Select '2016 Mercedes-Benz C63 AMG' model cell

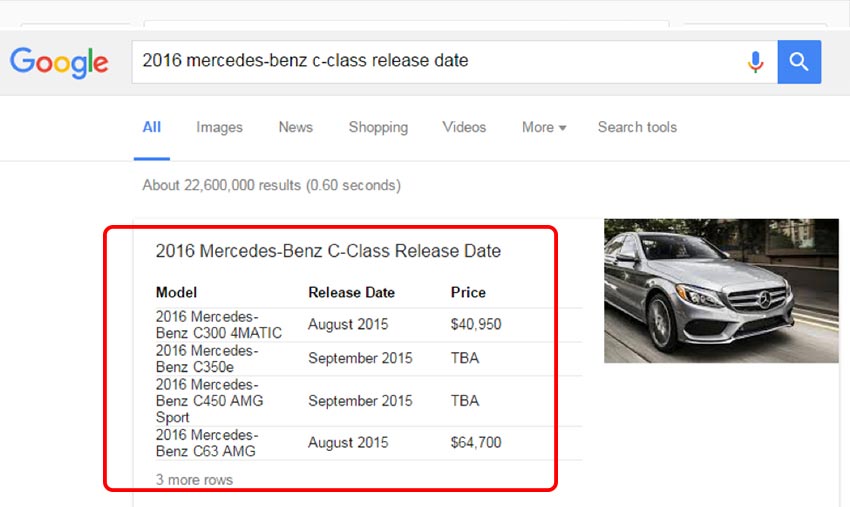(x=207, y=442)
